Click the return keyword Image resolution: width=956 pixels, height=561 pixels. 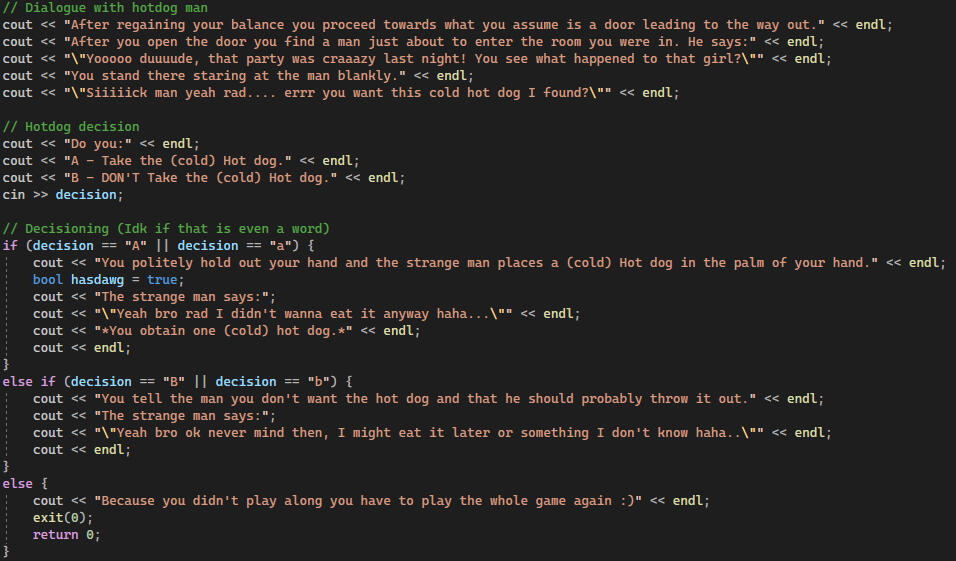pos(56,534)
